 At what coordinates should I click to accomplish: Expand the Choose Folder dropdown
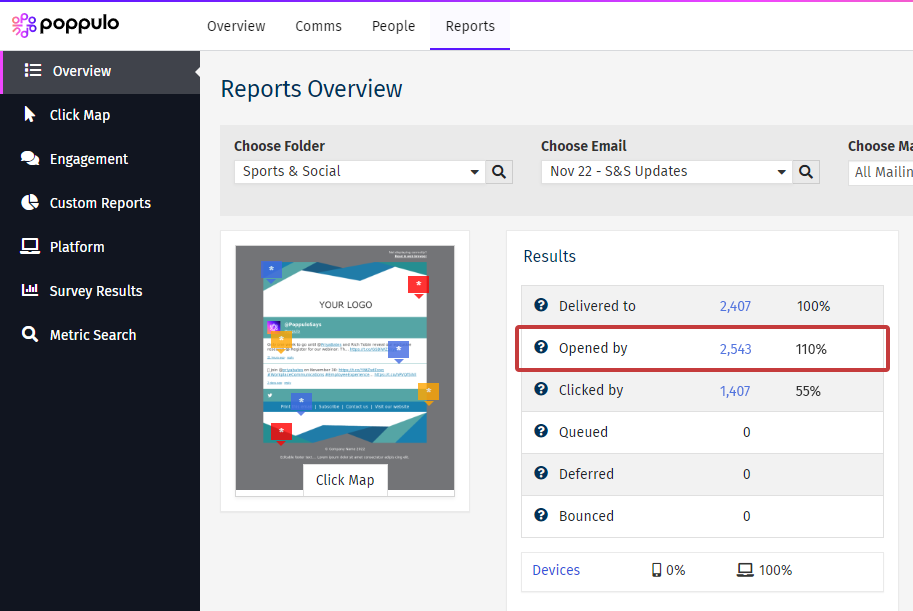(x=360, y=172)
